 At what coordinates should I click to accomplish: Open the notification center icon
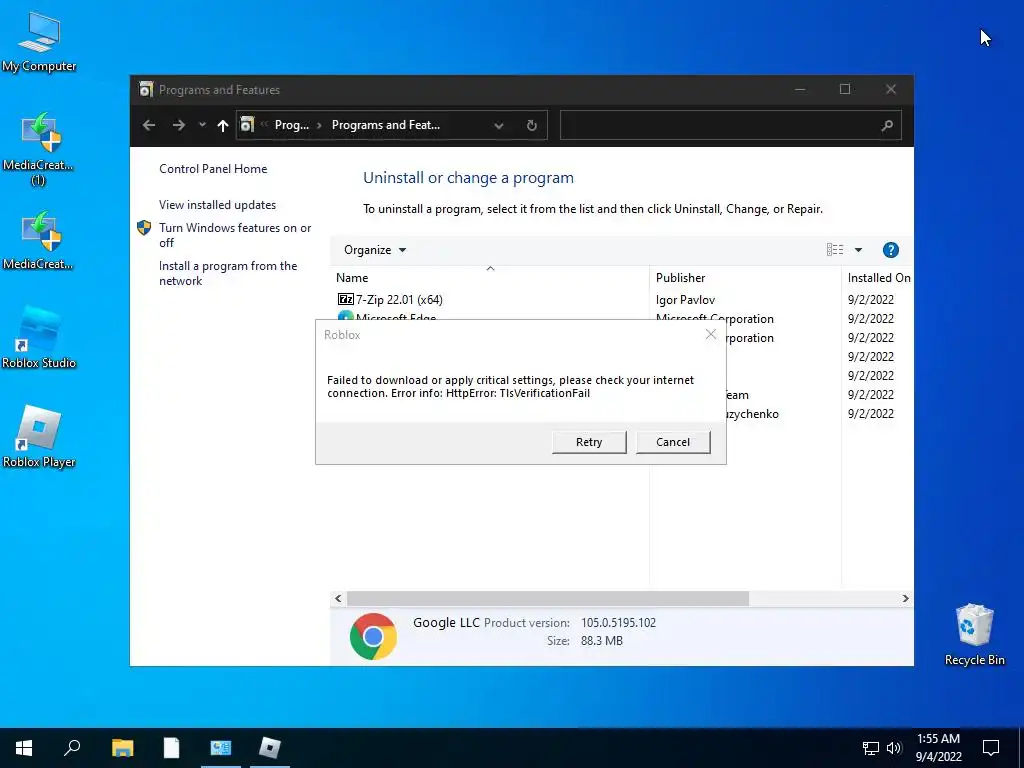[991, 748]
